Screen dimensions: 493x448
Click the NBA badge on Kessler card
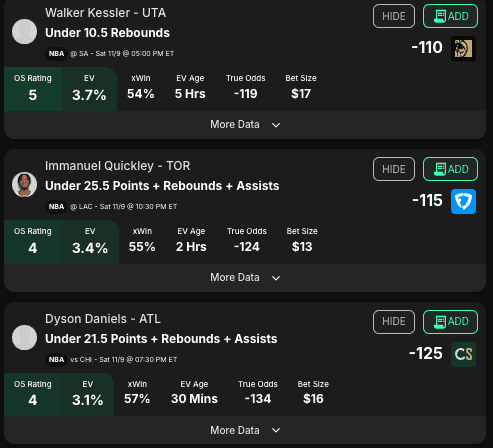click(56, 54)
